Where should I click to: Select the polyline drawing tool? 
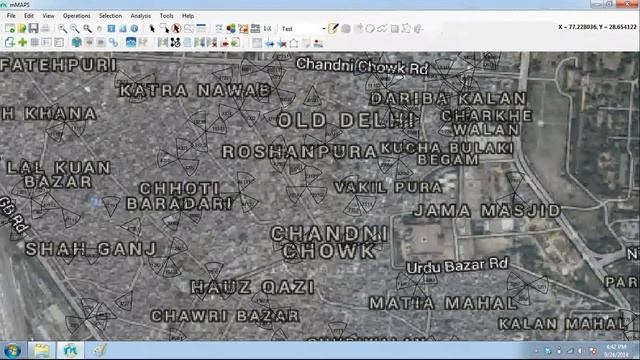[382, 29]
